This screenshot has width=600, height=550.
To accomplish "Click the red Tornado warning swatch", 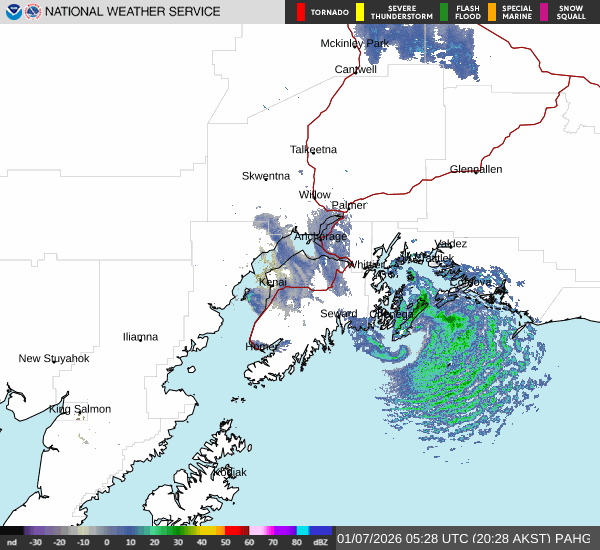I will (300, 12).
